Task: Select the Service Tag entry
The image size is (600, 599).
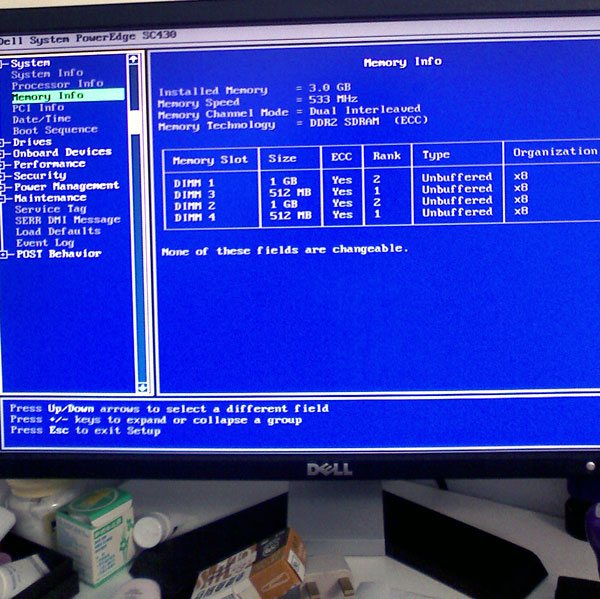Action: (51, 209)
